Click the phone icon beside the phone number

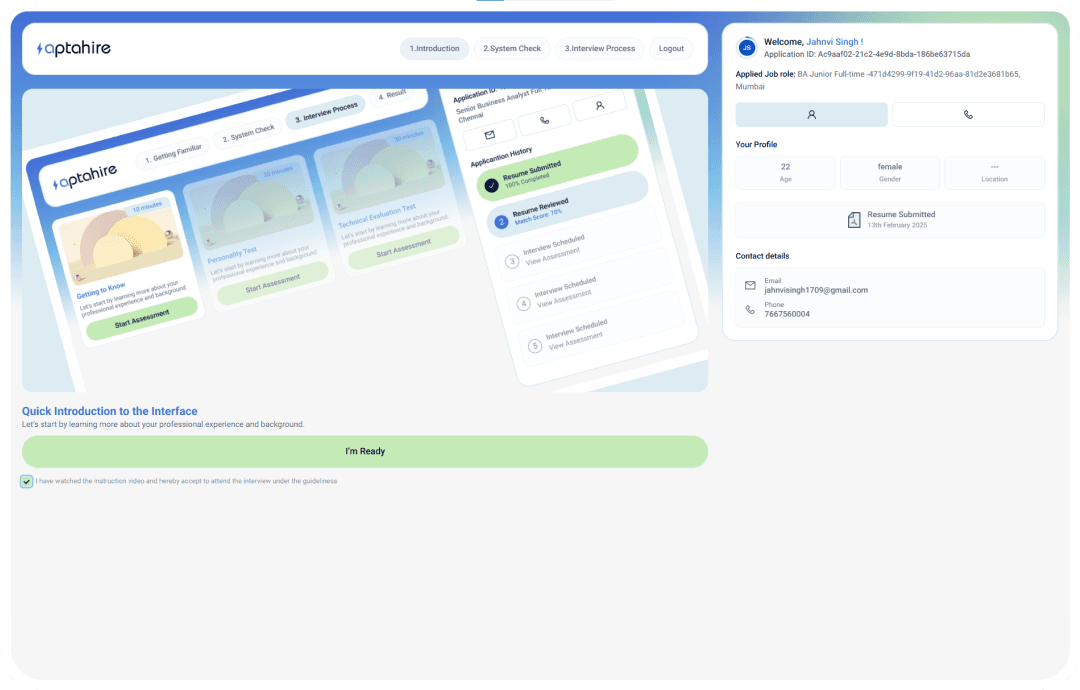click(x=750, y=310)
